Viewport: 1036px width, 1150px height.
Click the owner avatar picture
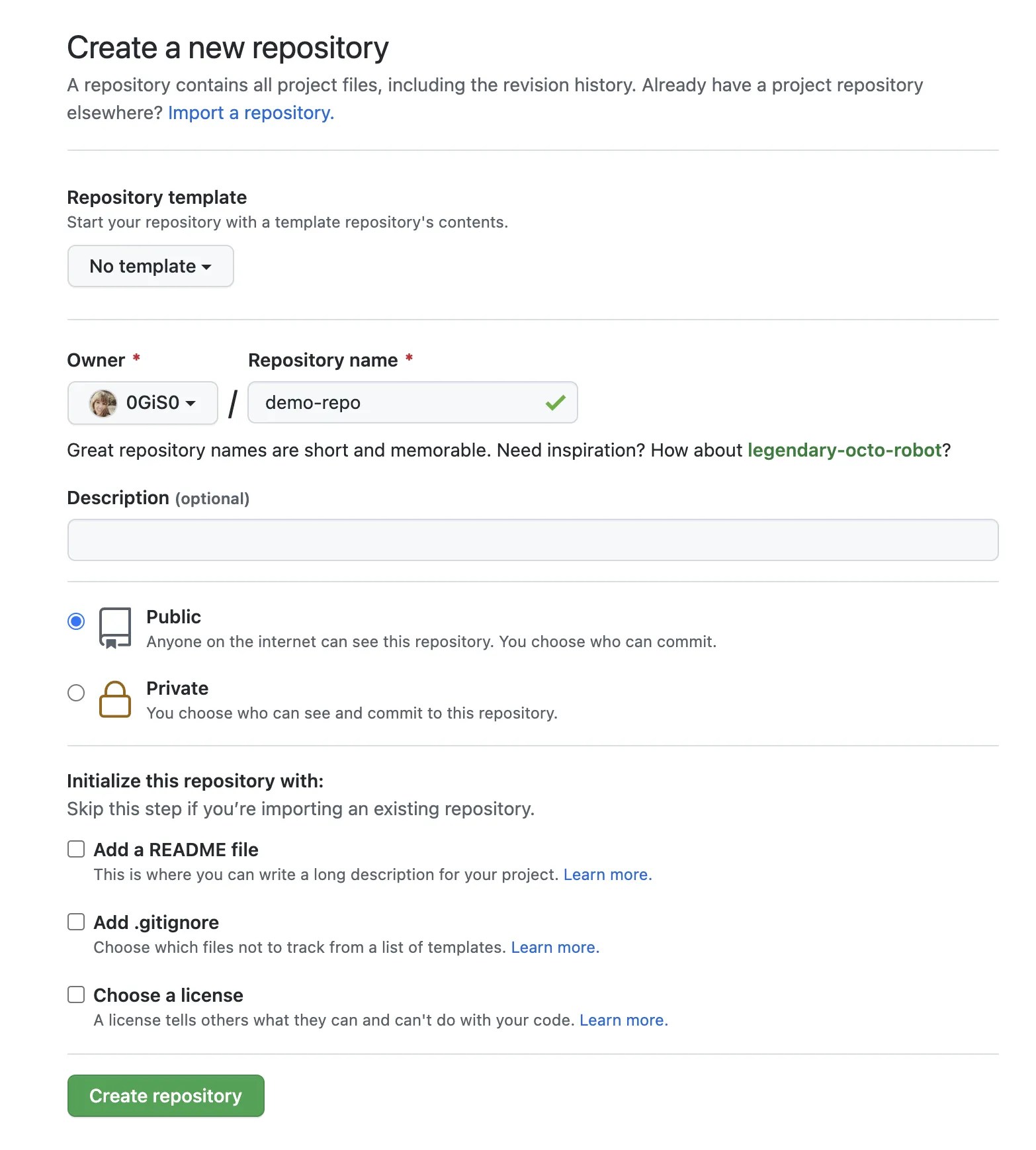point(103,403)
